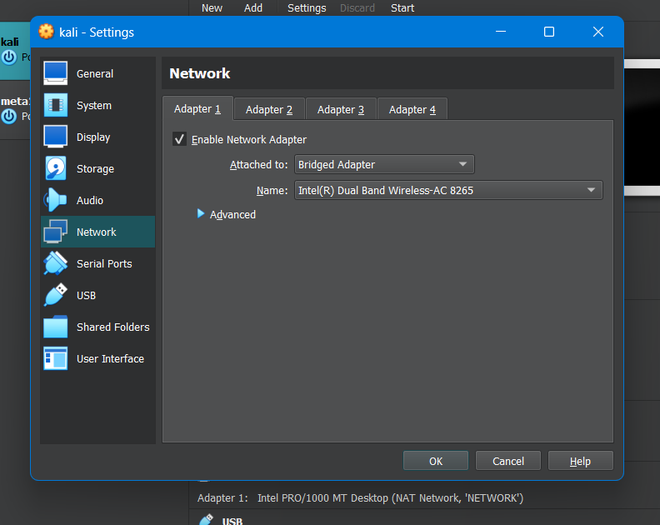This screenshot has height=525, width=660.
Task: Switch to the Adapter 4 tab
Action: [x=412, y=109]
